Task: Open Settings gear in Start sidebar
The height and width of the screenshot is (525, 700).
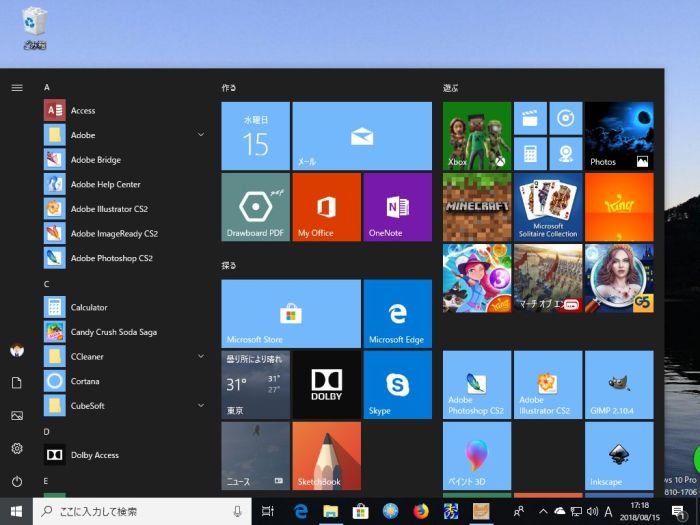Action: (17, 449)
